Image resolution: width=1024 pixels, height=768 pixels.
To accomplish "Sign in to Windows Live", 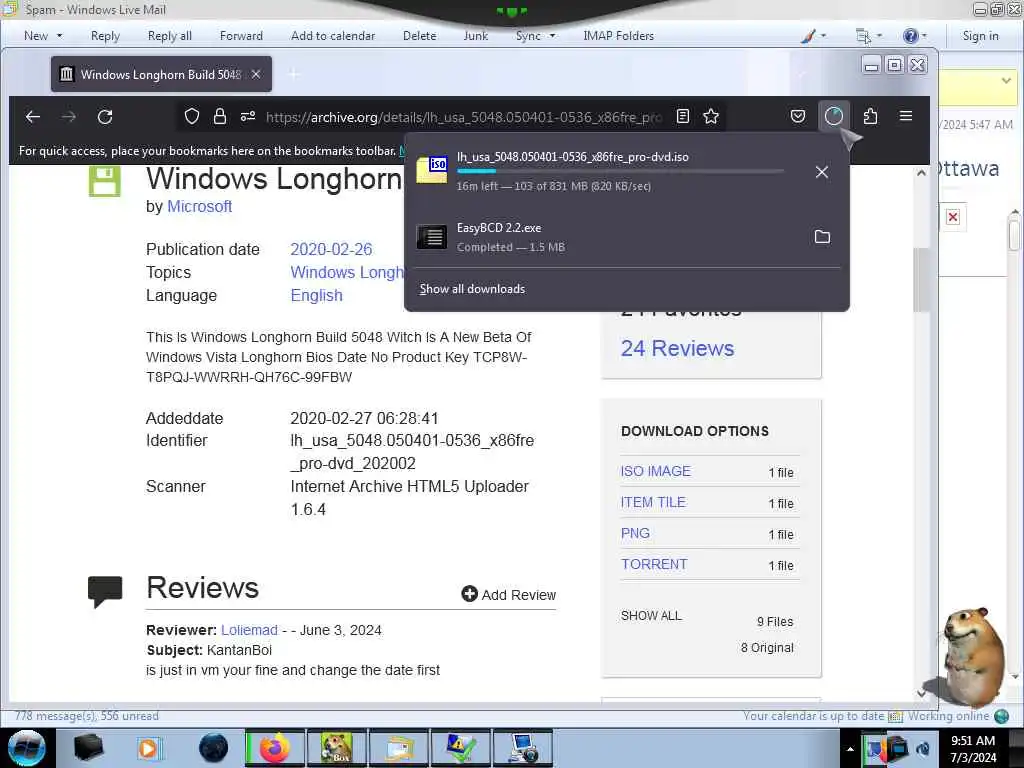I will point(980,36).
